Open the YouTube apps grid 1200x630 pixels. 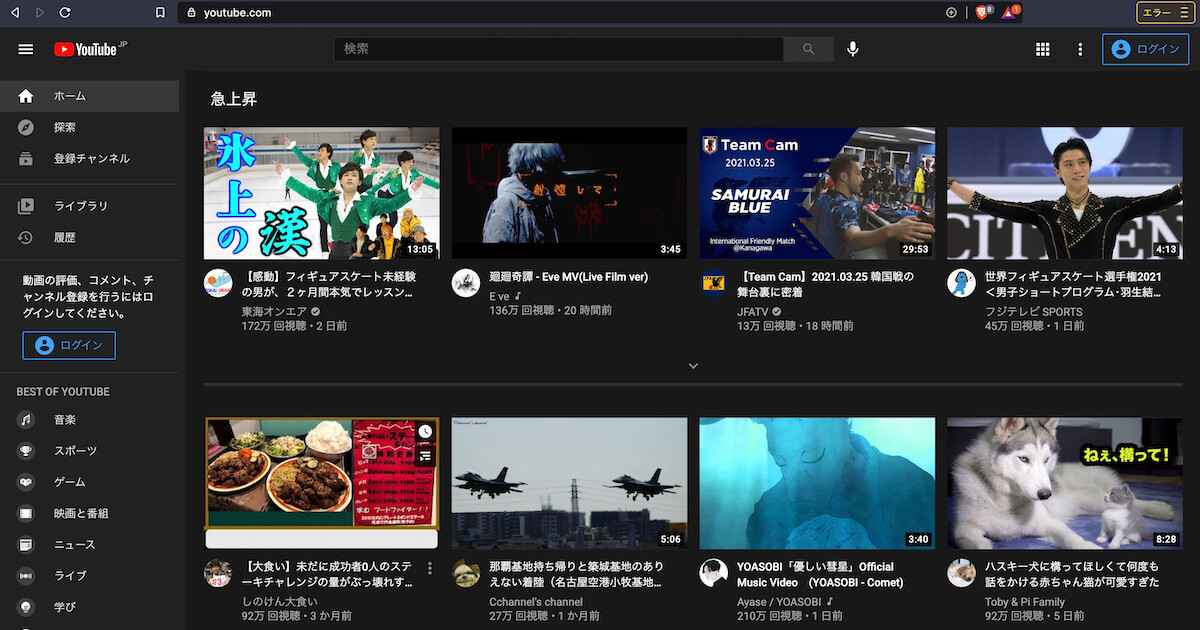[x=1043, y=48]
